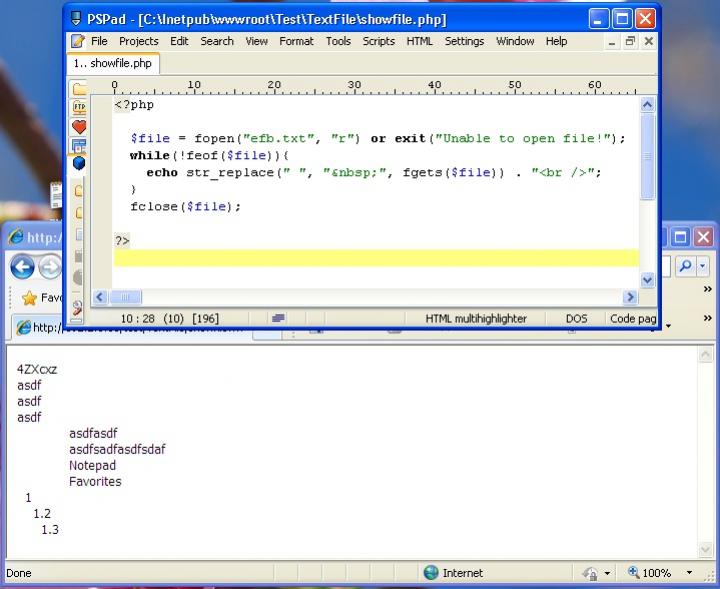720x589 pixels.
Task: Open the Projects menu
Action: (139, 41)
